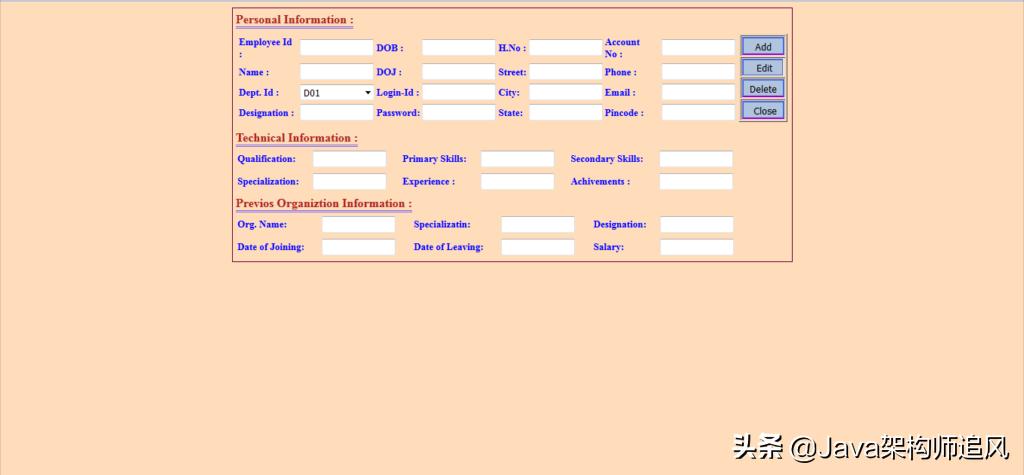Click the Close button in the form
Screen dimensions: 1024x475
coord(763,110)
